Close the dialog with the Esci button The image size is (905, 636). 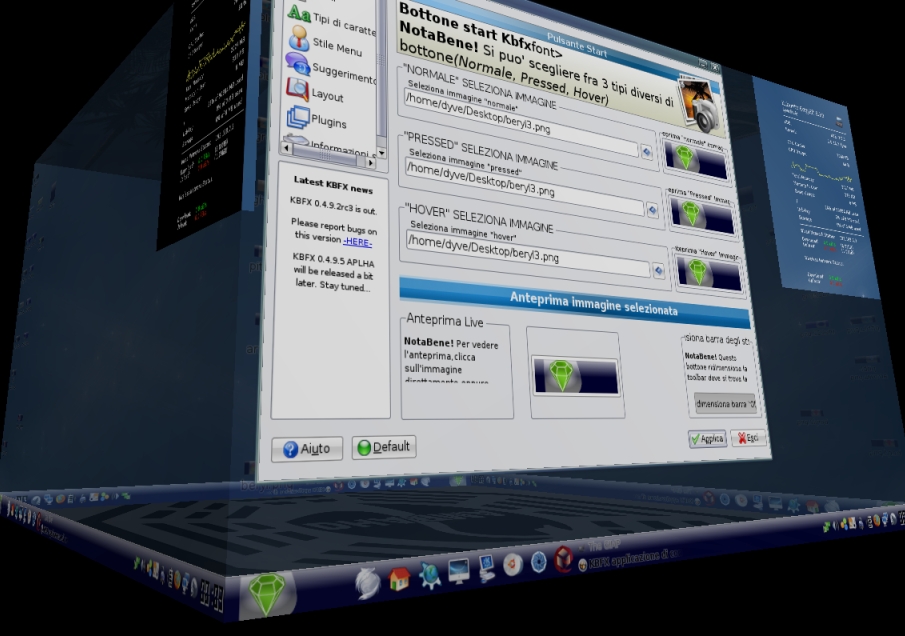(748, 438)
